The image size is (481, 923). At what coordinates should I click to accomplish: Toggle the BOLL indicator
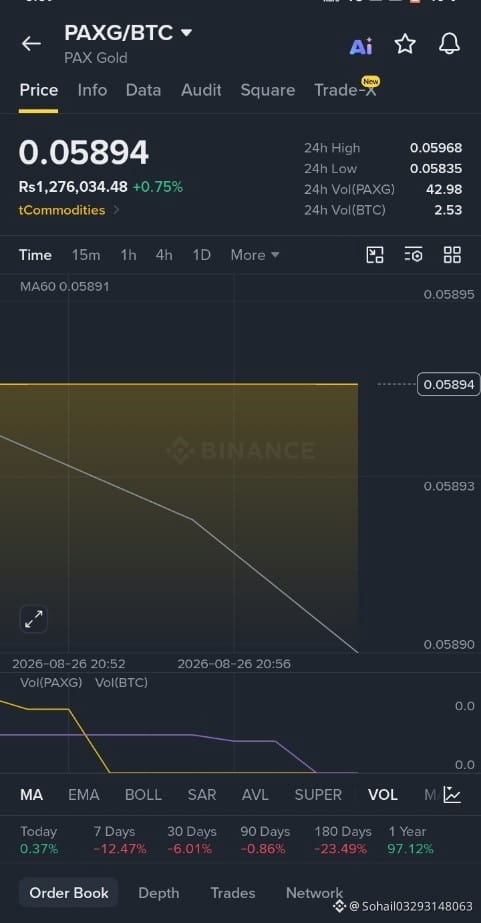tap(143, 795)
